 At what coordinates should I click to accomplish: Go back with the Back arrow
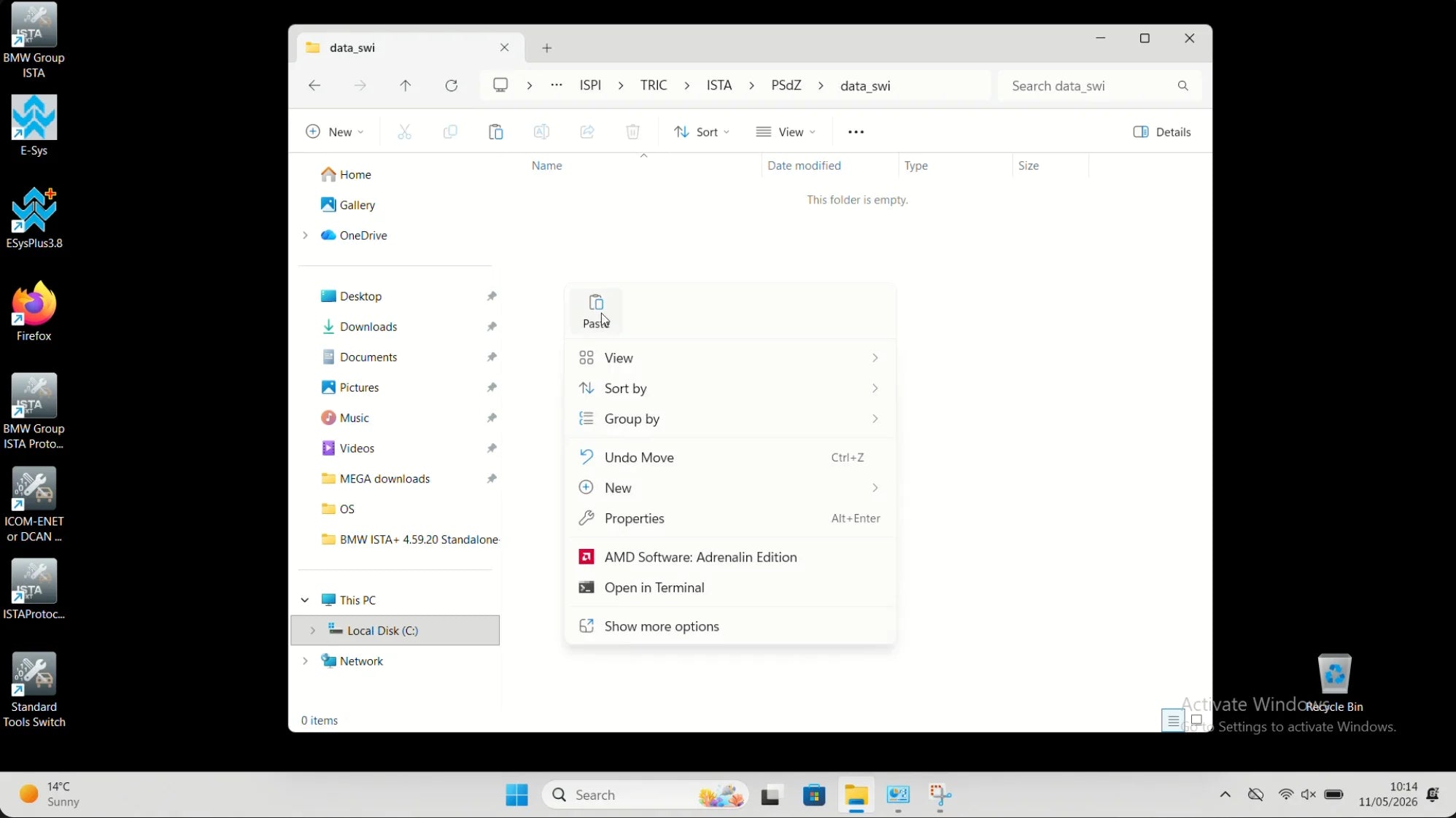(314, 86)
